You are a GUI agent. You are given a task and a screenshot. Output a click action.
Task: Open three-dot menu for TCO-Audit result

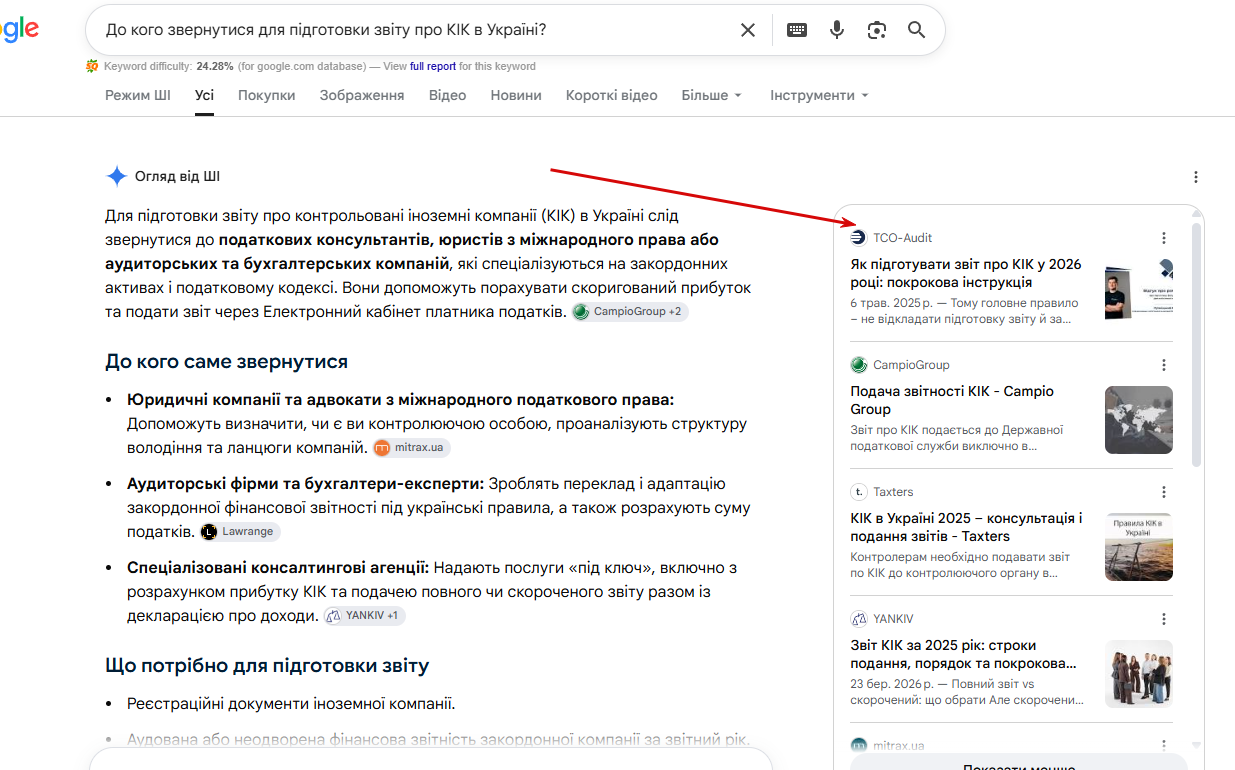pos(1163,238)
